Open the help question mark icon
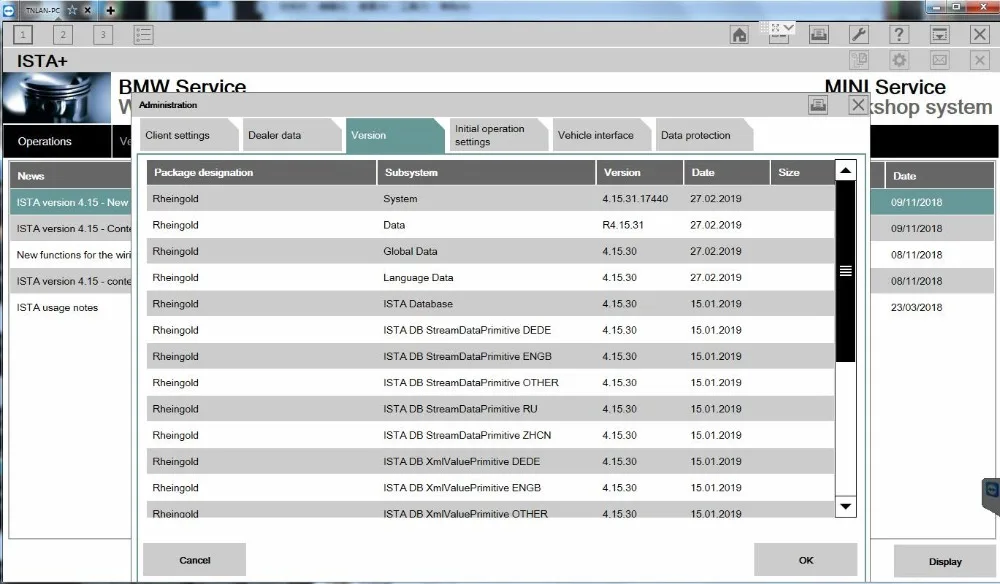The image size is (1000, 584). coord(899,34)
